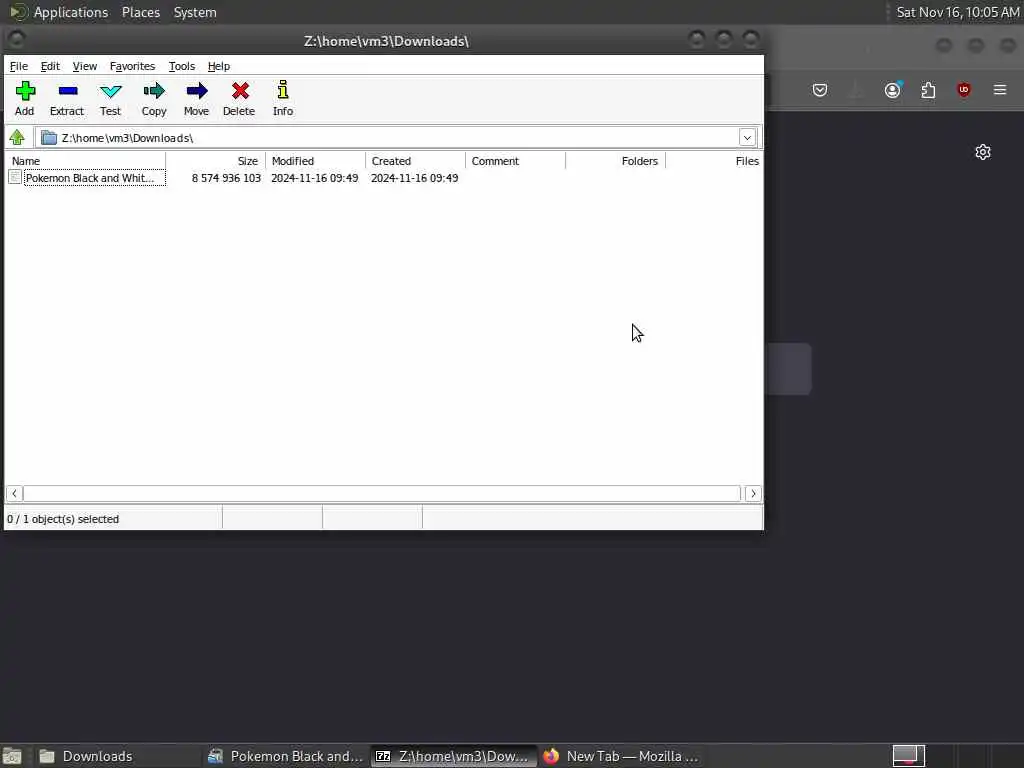The height and width of the screenshot is (768, 1024).
Task: Click show desktop icon in bottom panel
Action: tap(12, 756)
